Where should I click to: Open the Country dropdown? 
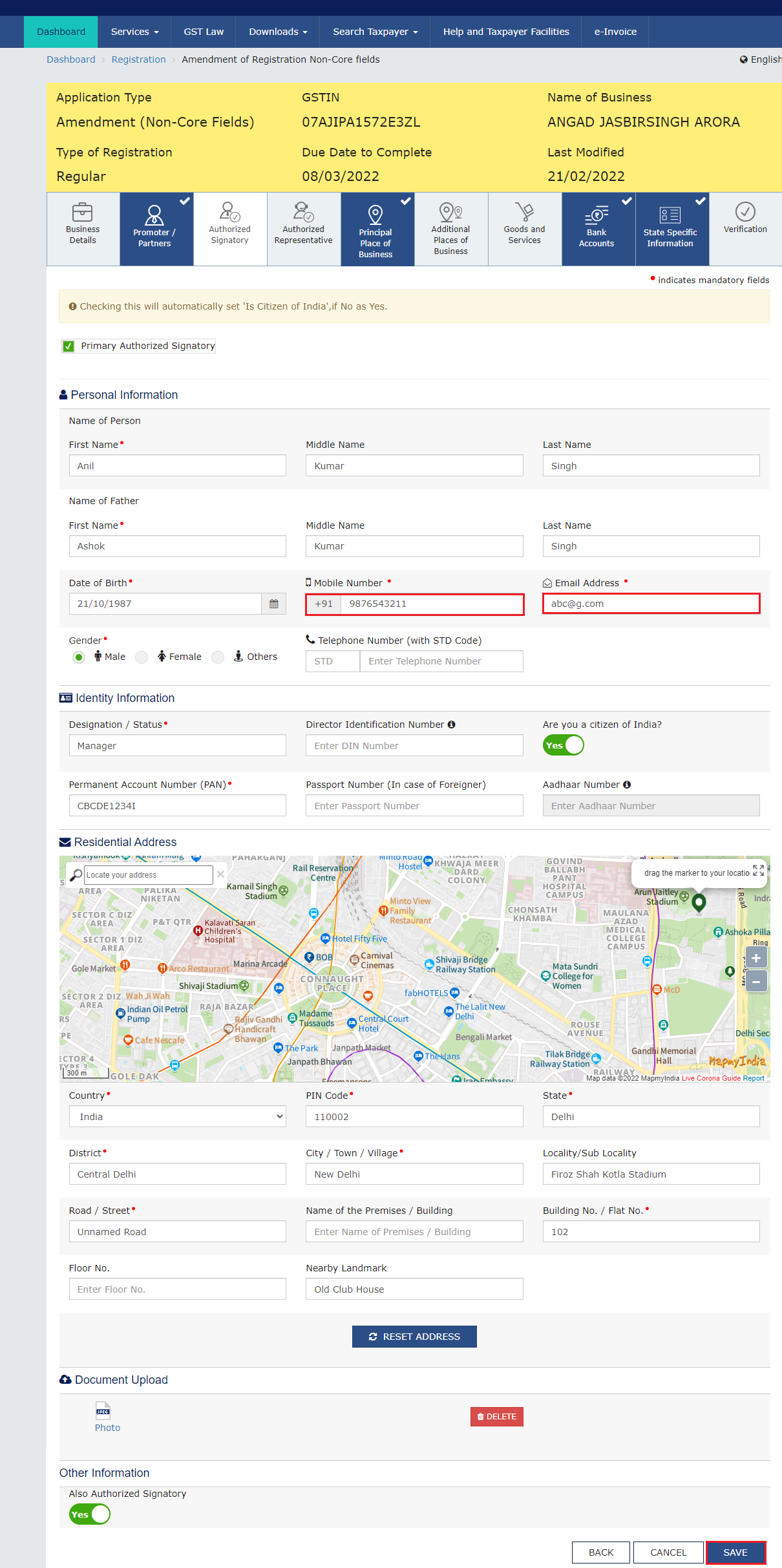[177, 1116]
